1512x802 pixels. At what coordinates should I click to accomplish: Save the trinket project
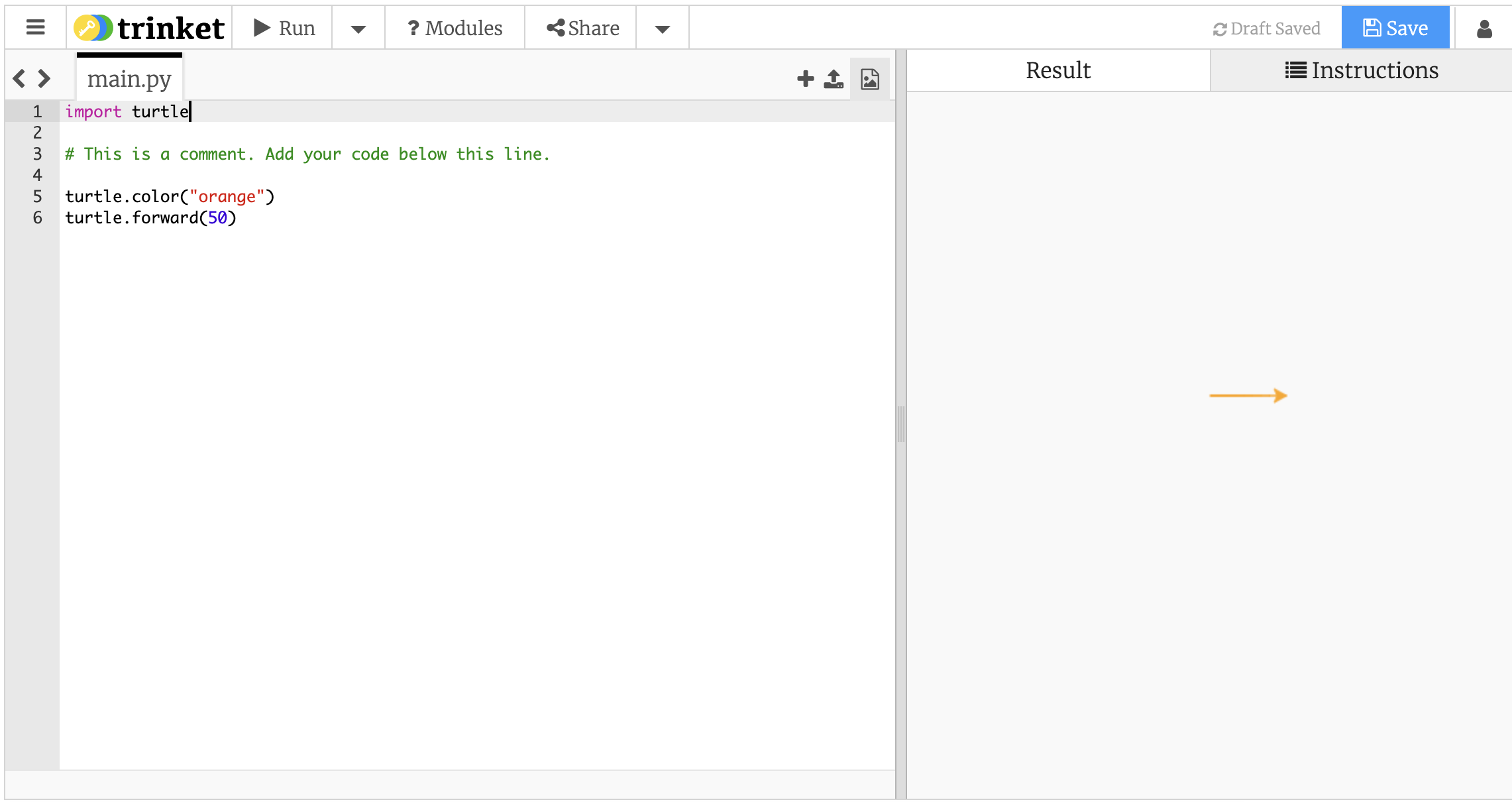[1395, 27]
